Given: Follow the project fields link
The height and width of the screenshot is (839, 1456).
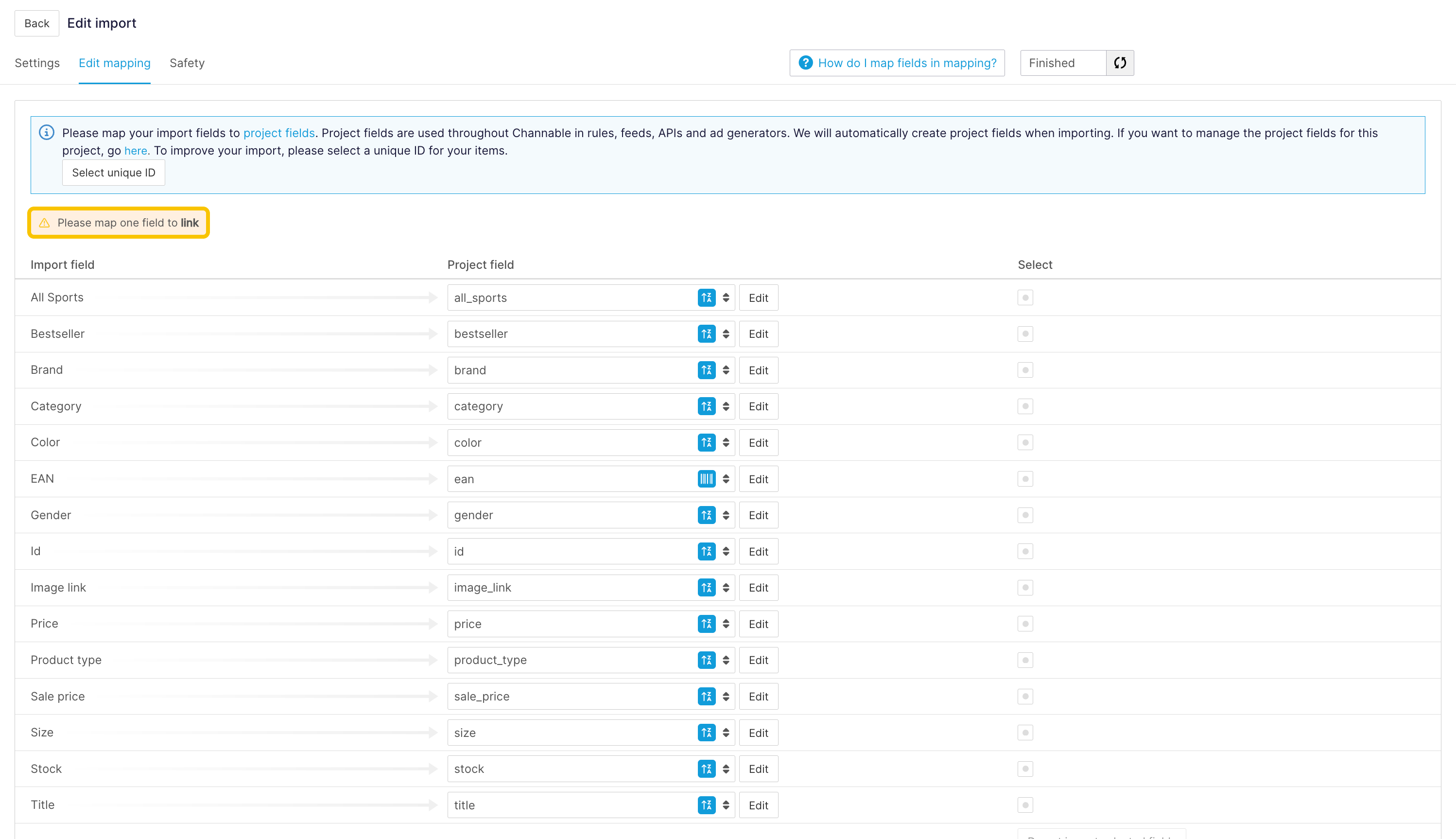Looking at the screenshot, I should [279, 133].
